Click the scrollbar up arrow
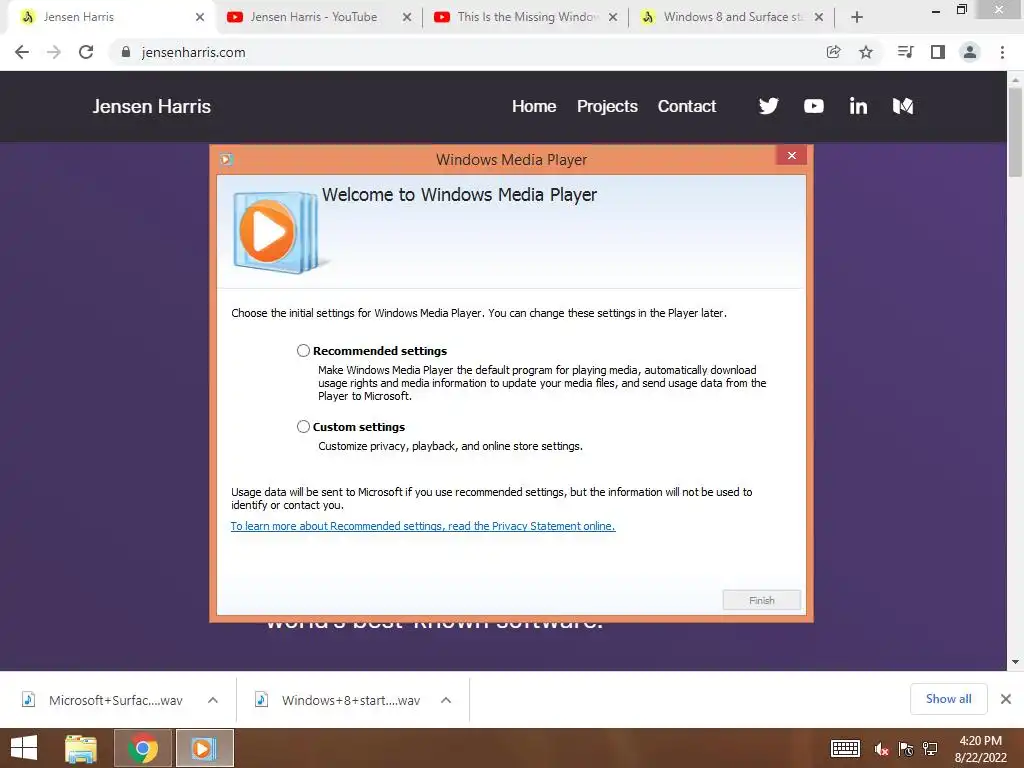1024x768 pixels. click(x=1015, y=79)
